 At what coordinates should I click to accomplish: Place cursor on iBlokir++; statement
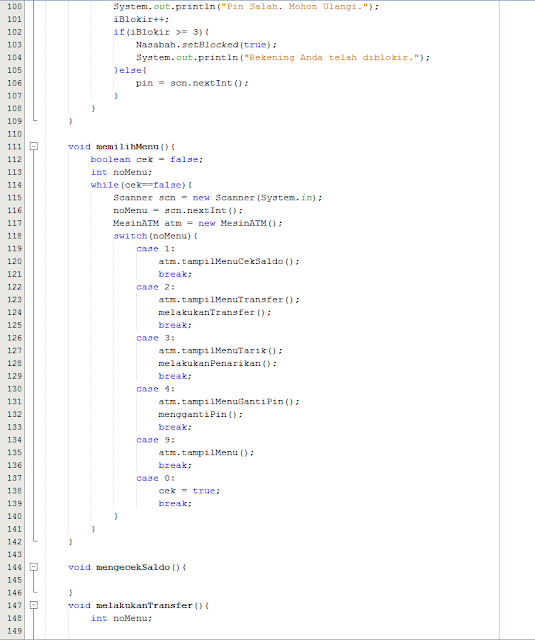click(141, 19)
